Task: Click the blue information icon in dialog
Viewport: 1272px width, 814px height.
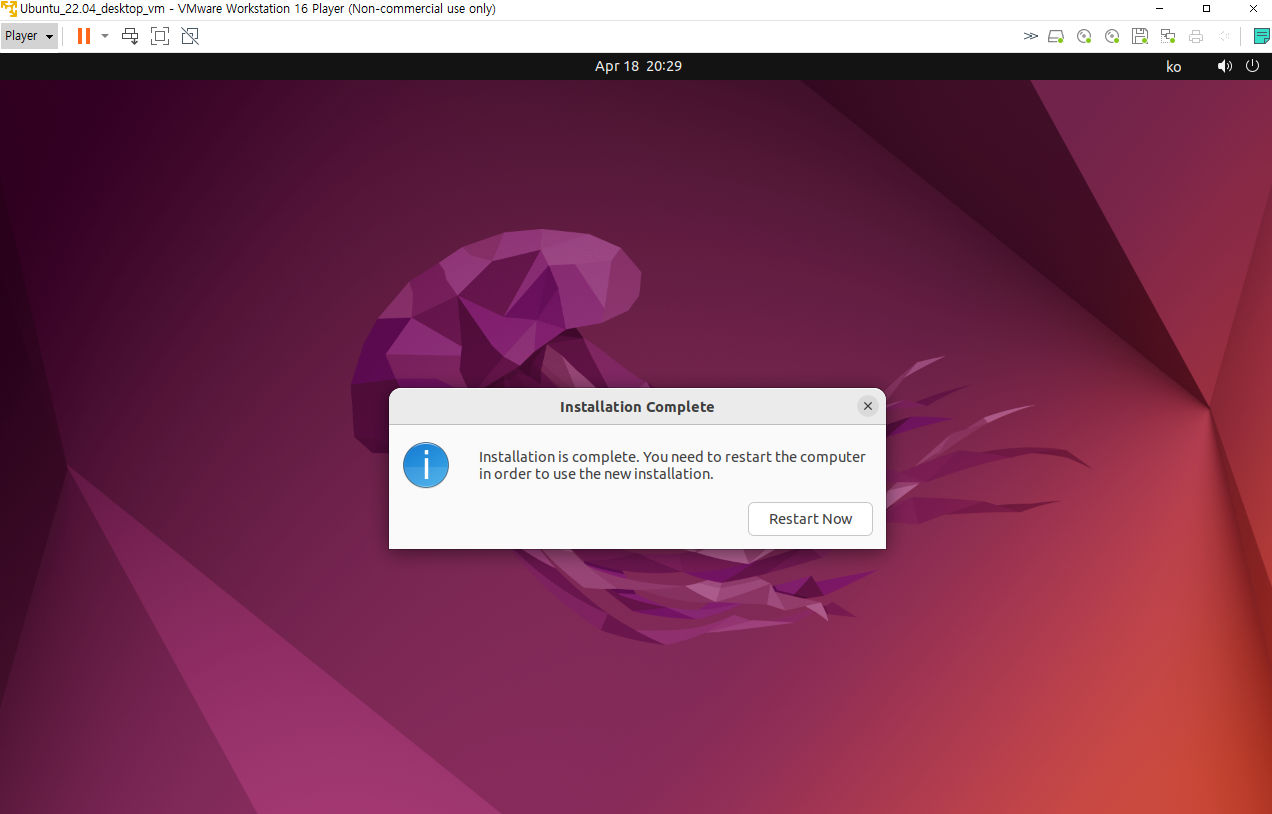Action: (426, 465)
